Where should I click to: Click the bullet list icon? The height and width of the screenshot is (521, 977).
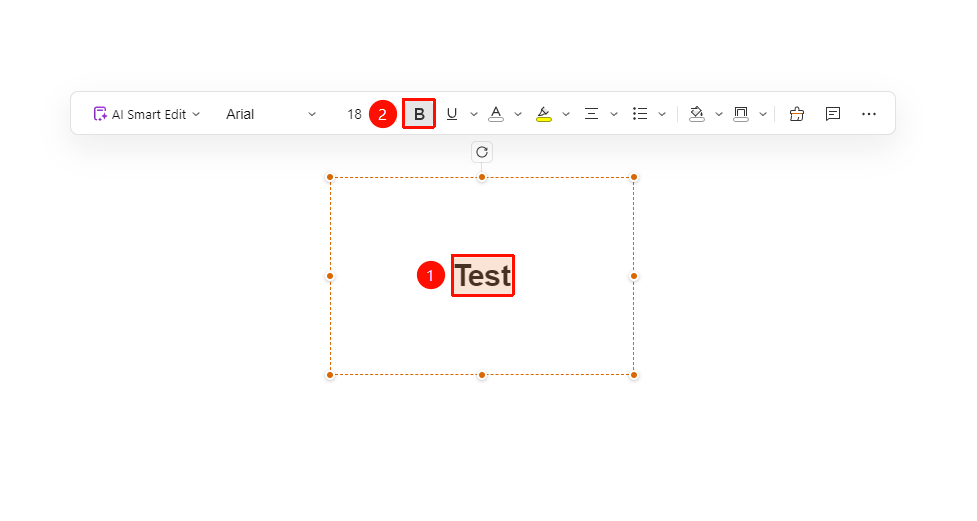point(640,114)
